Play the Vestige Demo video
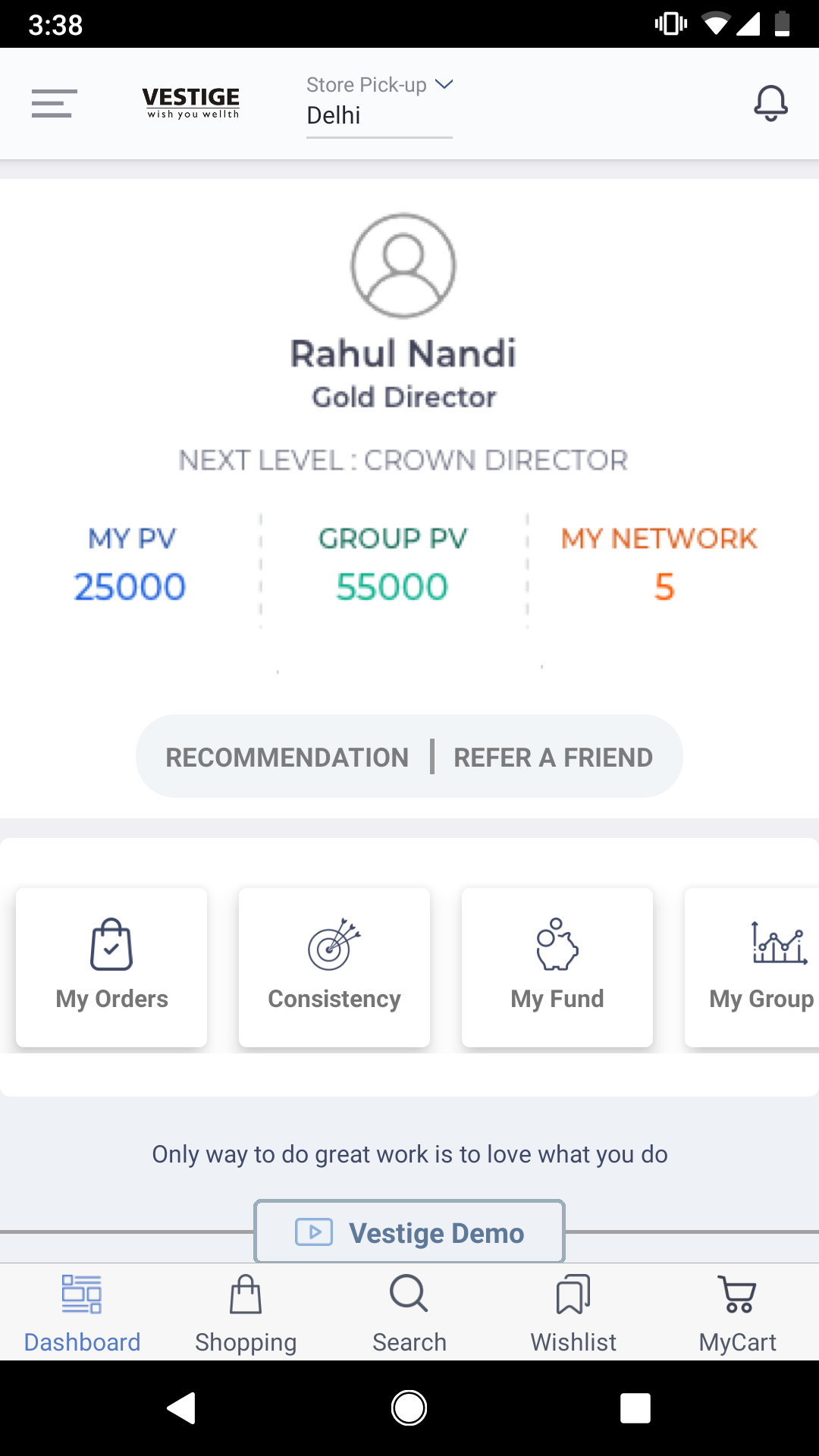819x1456 pixels. pos(409,1232)
